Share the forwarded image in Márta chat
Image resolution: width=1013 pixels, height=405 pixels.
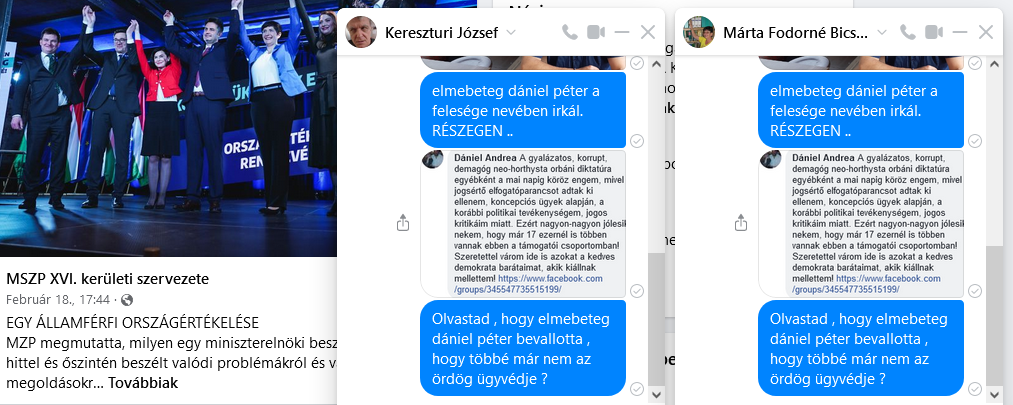[741, 223]
